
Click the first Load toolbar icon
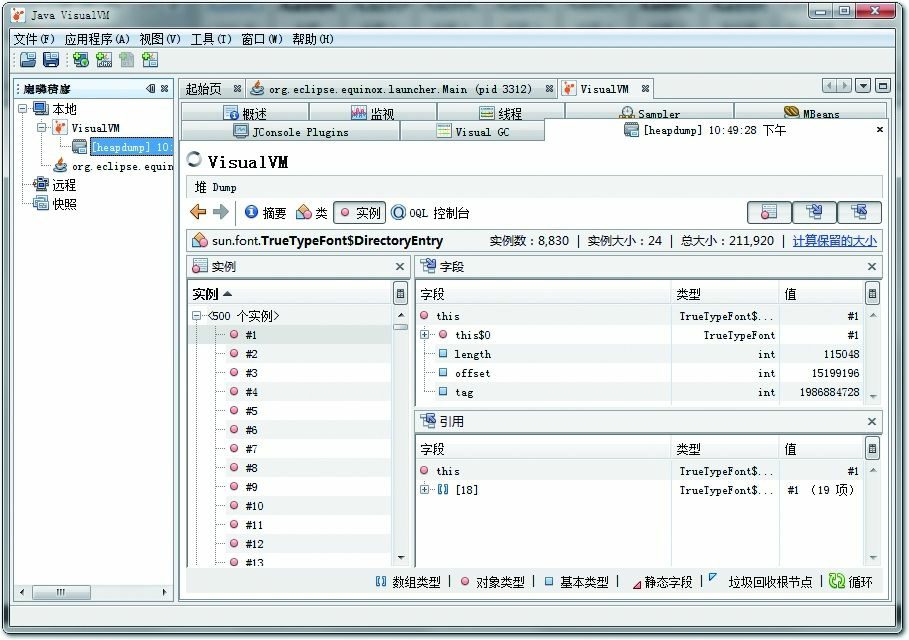[x=27, y=59]
